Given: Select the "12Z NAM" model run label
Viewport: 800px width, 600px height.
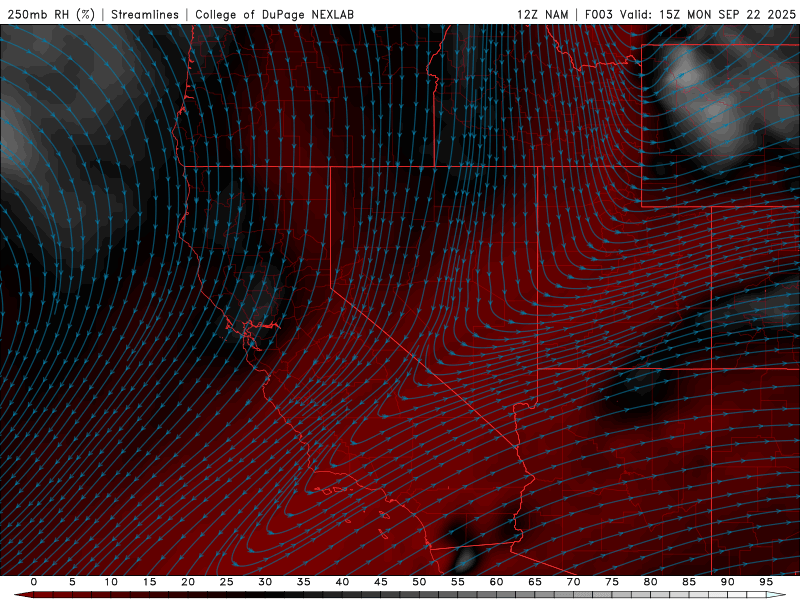Looking at the screenshot, I should coord(543,14).
